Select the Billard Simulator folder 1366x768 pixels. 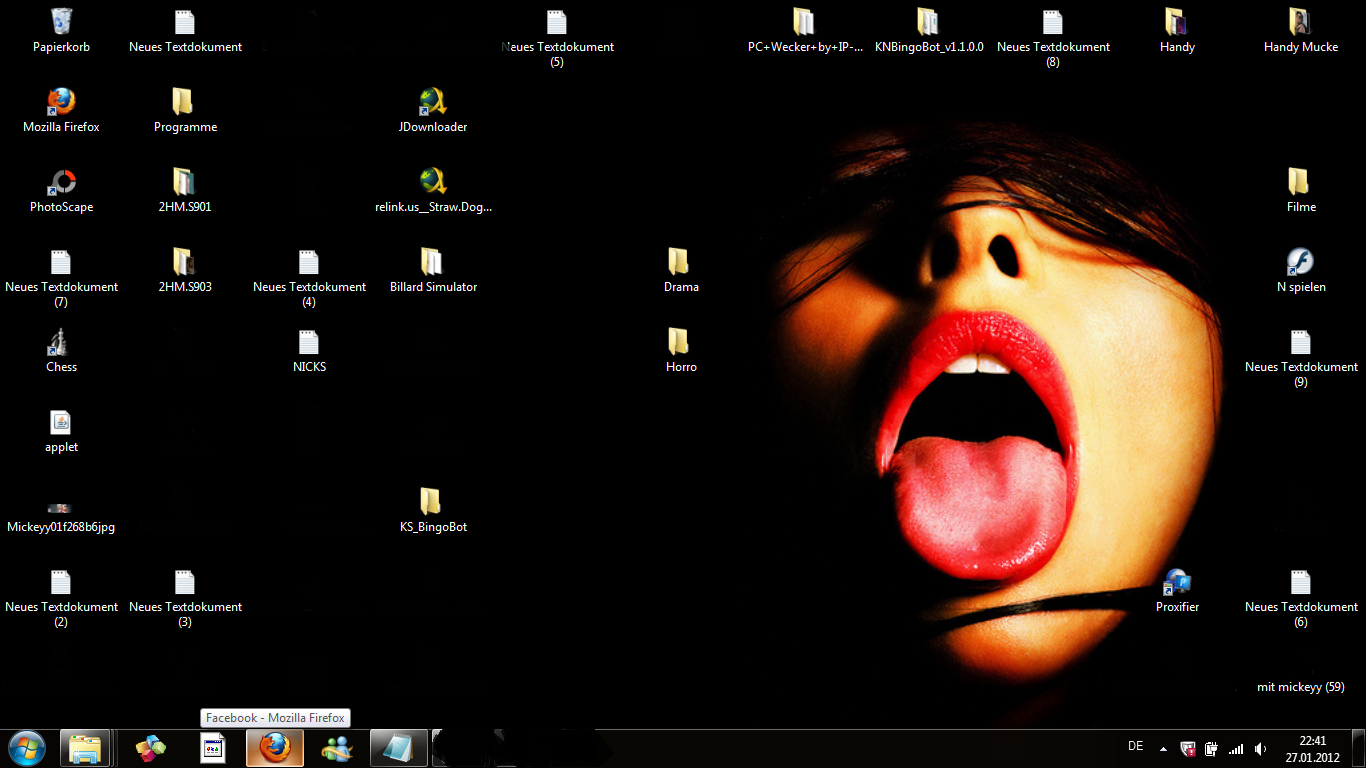click(x=432, y=262)
